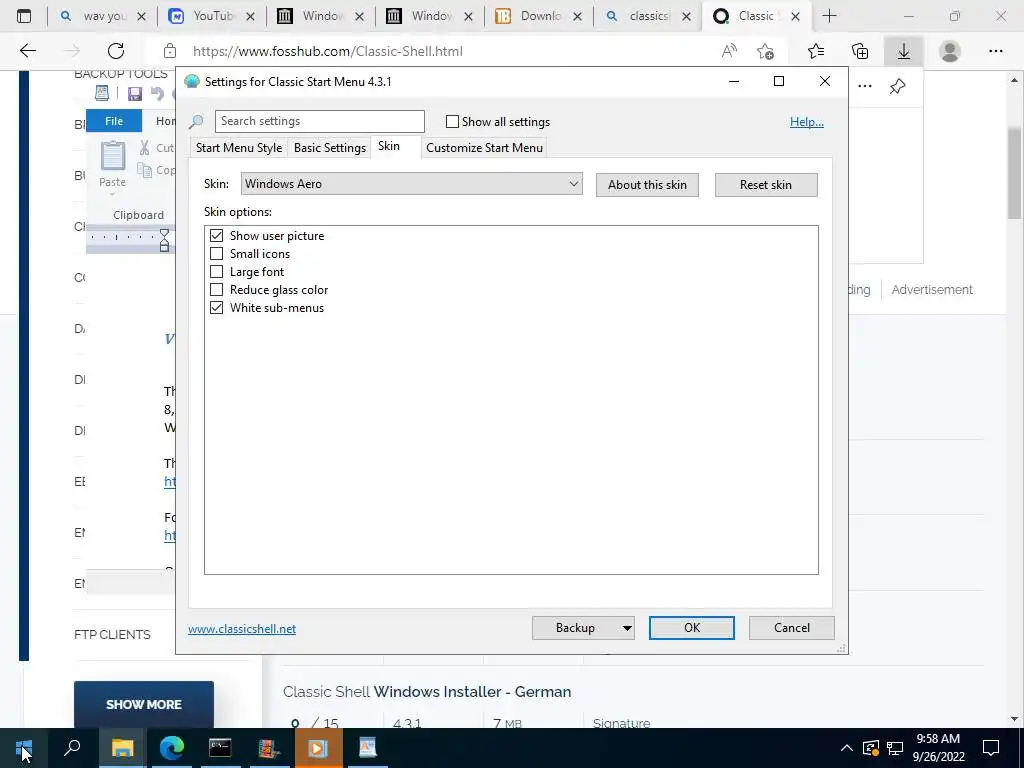This screenshot has height=768, width=1024.
Task: Open the Collections icon in Edge
Action: (860, 51)
